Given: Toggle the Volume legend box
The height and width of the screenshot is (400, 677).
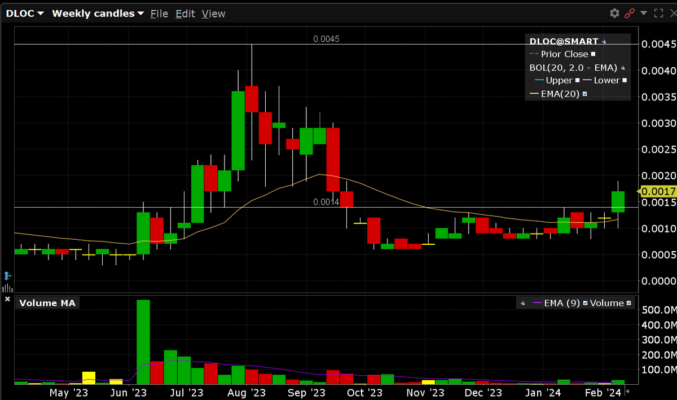Looking at the screenshot, I should point(631,303).
